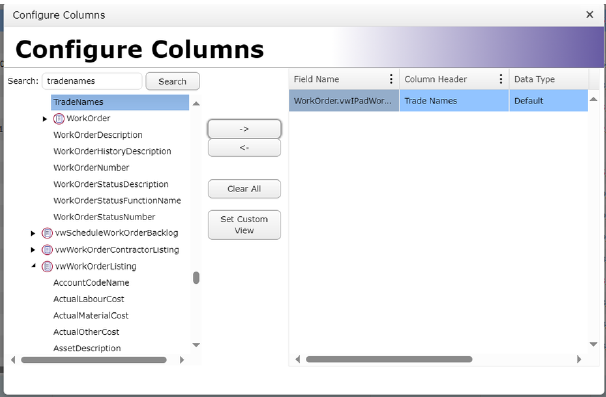
Task: Sort by the Column Header column
Action: [x=436, y=79]
